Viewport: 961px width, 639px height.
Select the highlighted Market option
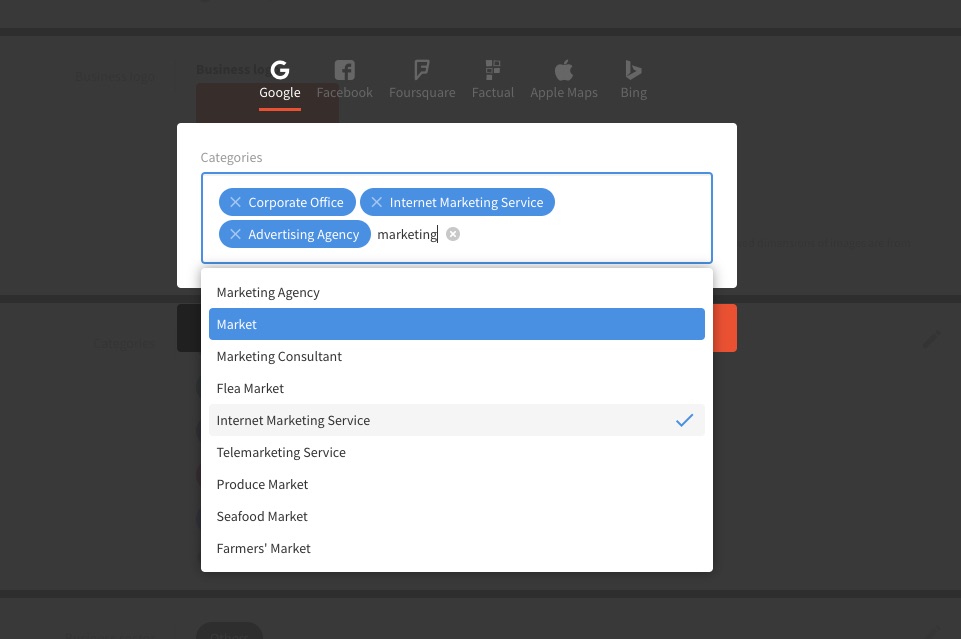(457, 324)
